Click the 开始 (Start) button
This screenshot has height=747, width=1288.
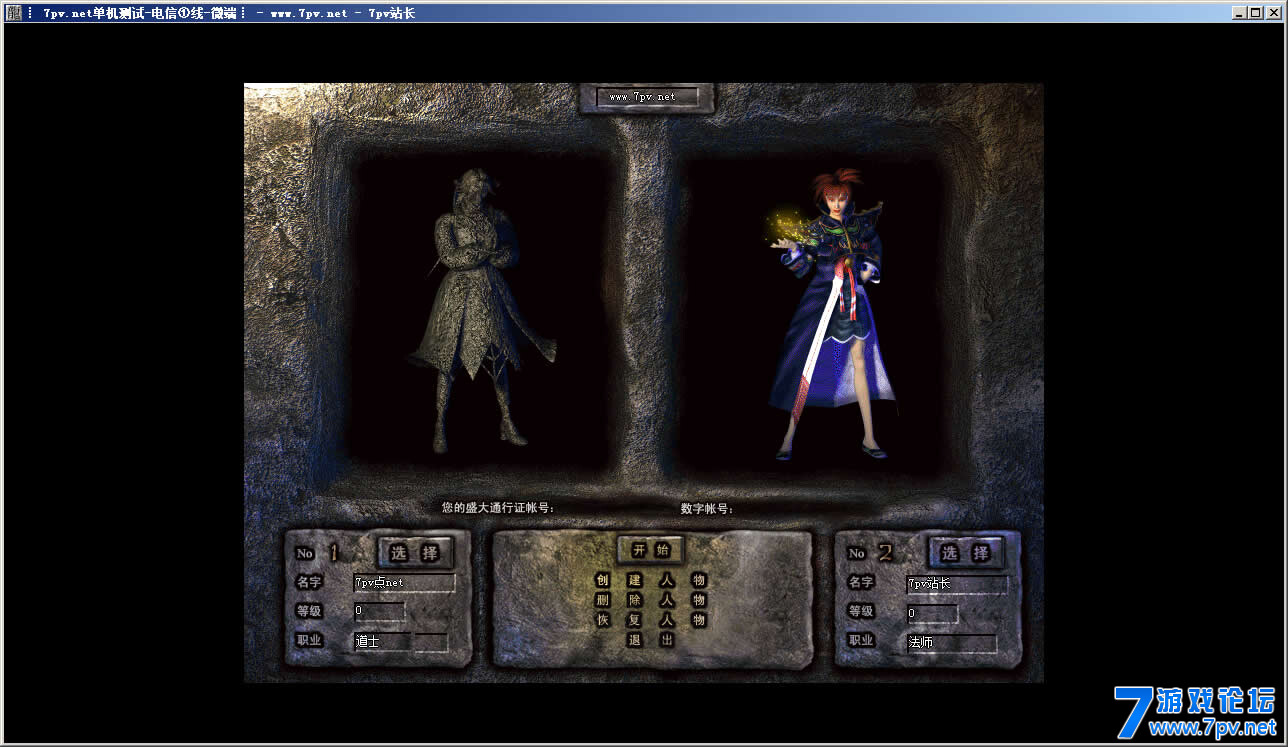(x=651, y=550)
